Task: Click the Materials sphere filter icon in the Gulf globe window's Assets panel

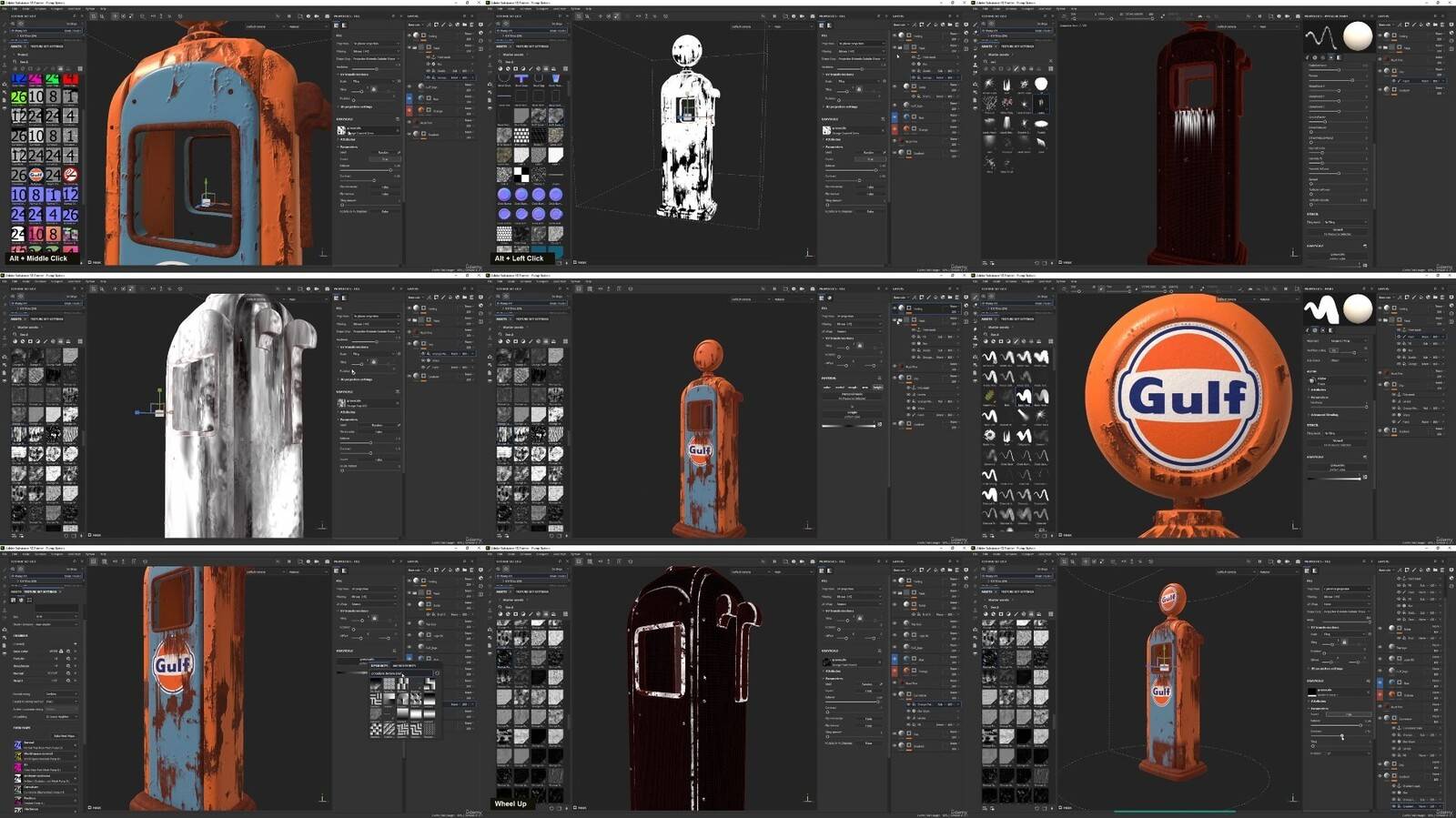Action: point(986,341)
